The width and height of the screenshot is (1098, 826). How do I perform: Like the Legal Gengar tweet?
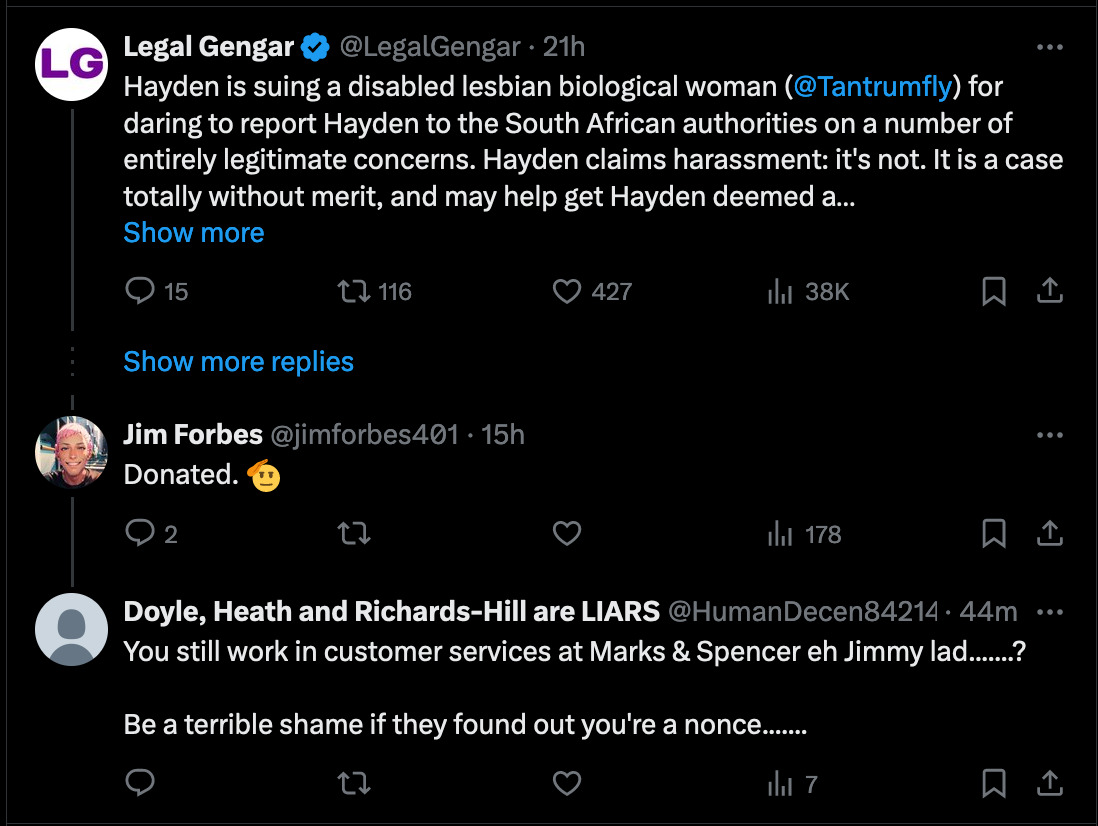click(x=567, y=291)
